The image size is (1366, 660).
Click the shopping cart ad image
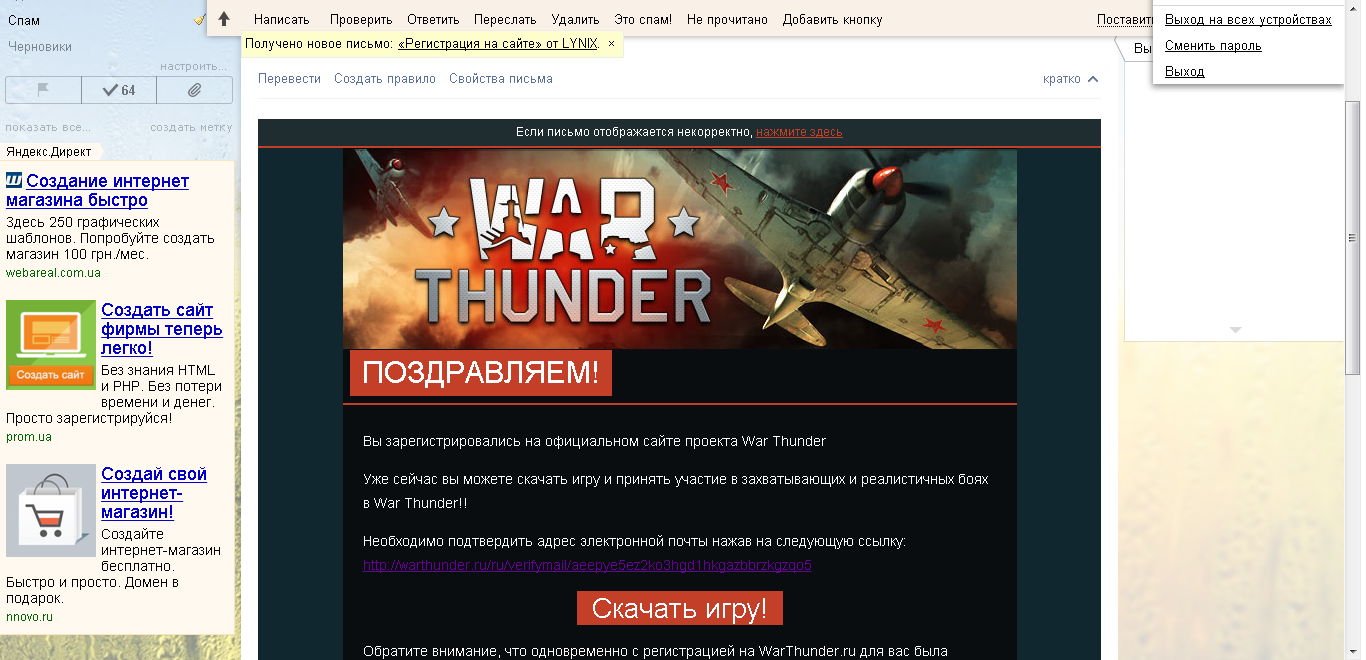[51, 511]
